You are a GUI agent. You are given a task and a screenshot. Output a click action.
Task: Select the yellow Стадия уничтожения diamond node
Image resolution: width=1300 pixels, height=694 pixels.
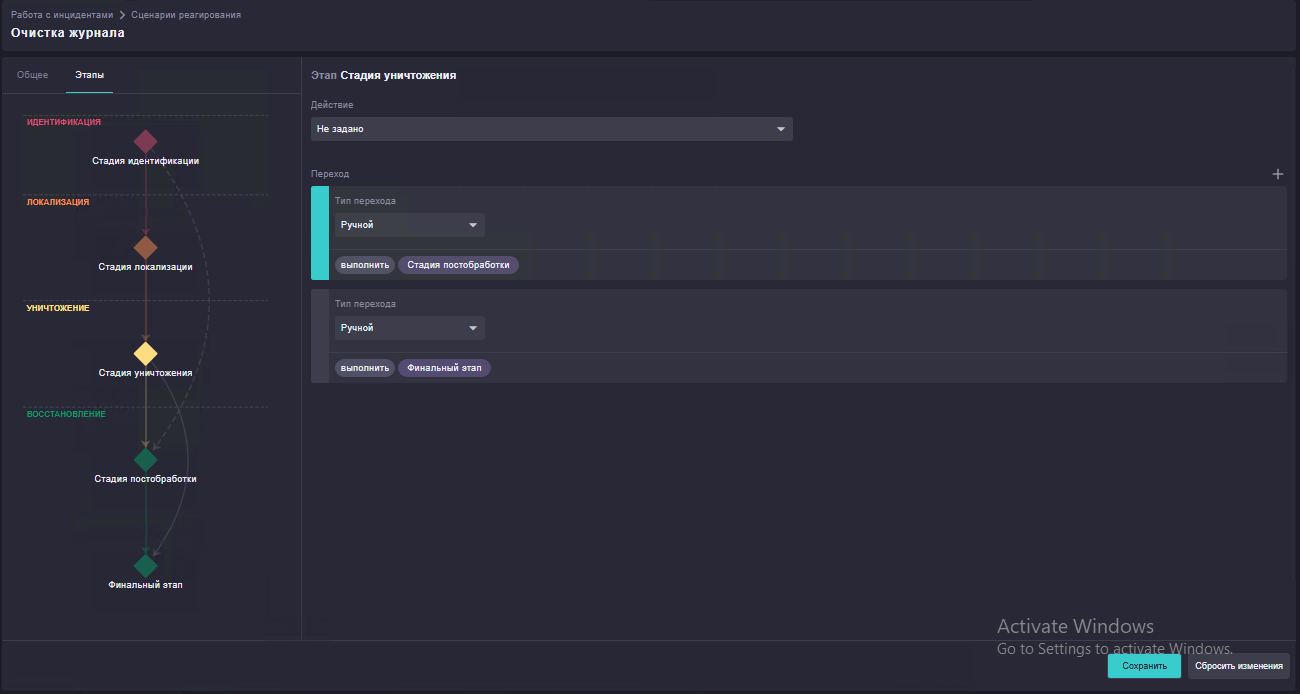(x=146, y=354)
